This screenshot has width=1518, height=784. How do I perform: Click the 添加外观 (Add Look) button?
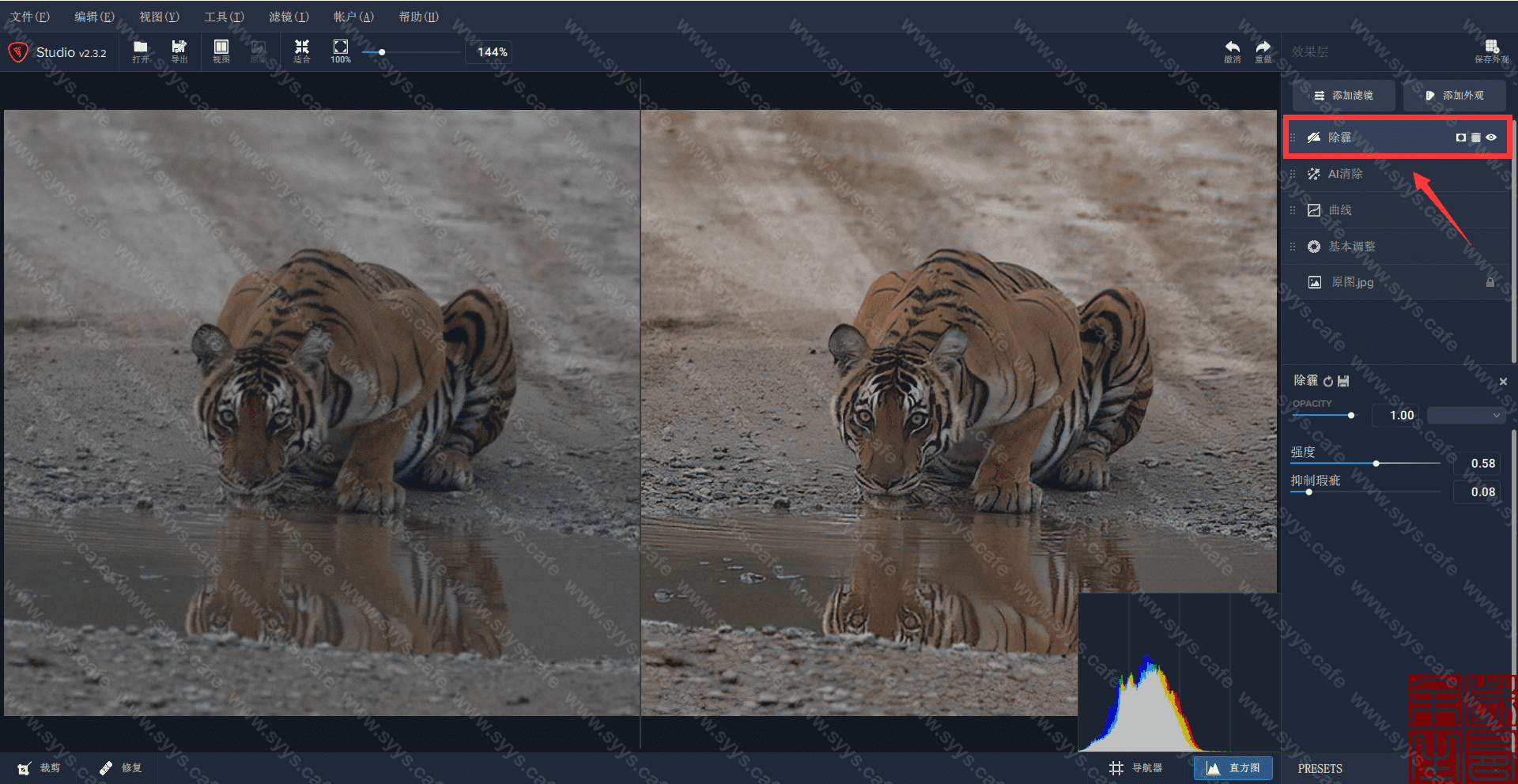coord(1454,96)
